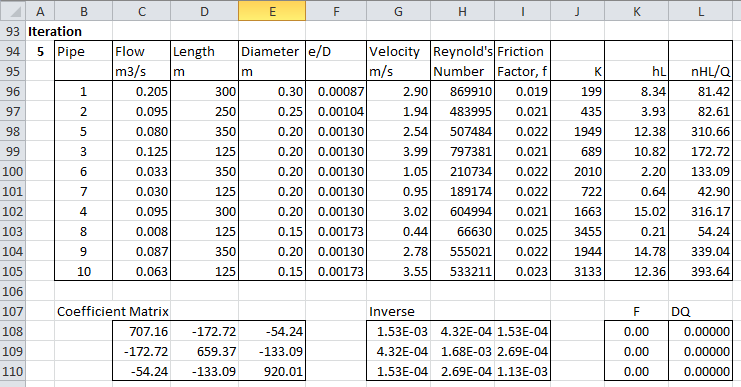741x387 pixels.
Task: Click flow value 0.033
Action: click(142, 171)
